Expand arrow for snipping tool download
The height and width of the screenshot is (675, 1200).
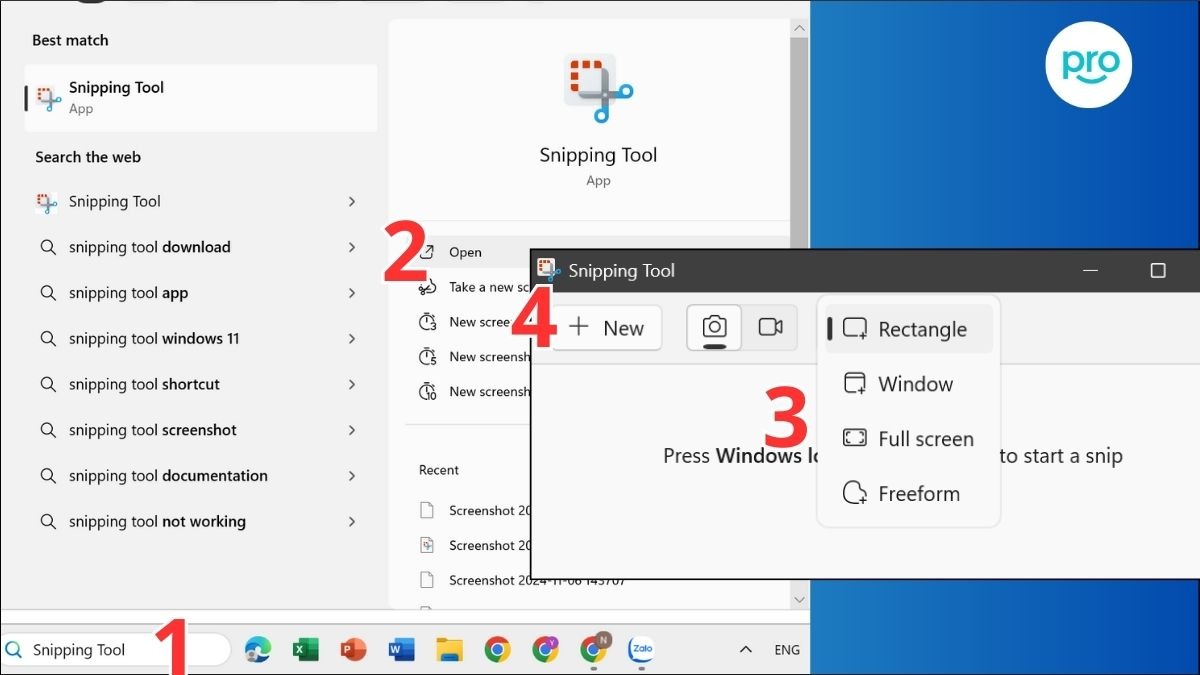pyautogui.click(x=352, y=247)
